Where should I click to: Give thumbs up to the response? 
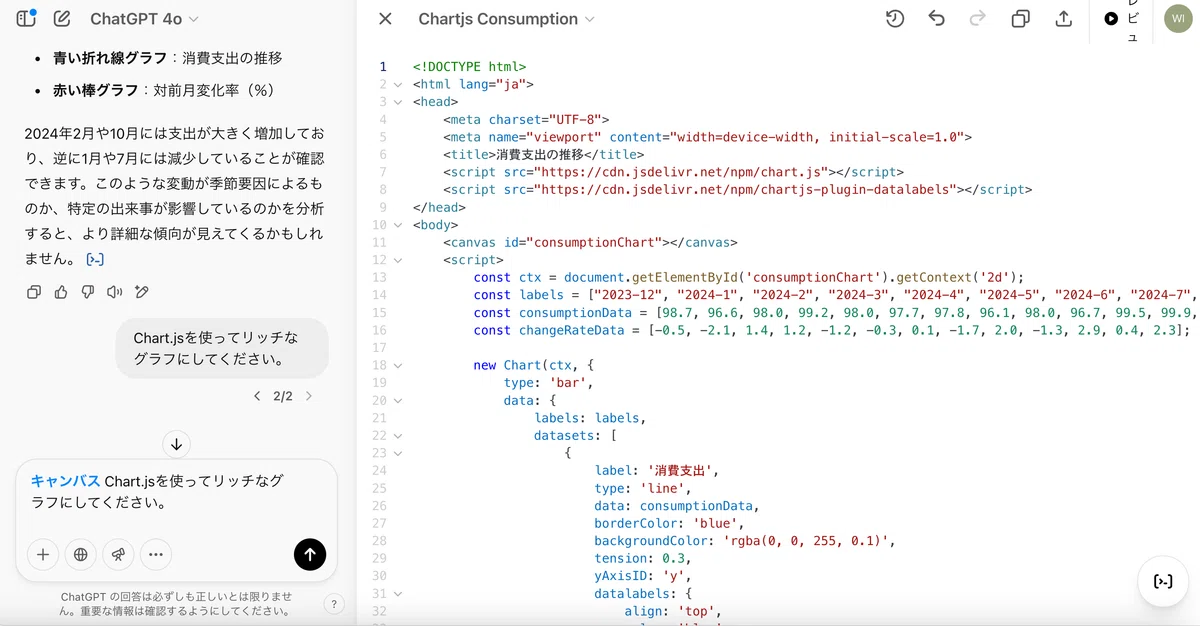[x=61, y=292]
